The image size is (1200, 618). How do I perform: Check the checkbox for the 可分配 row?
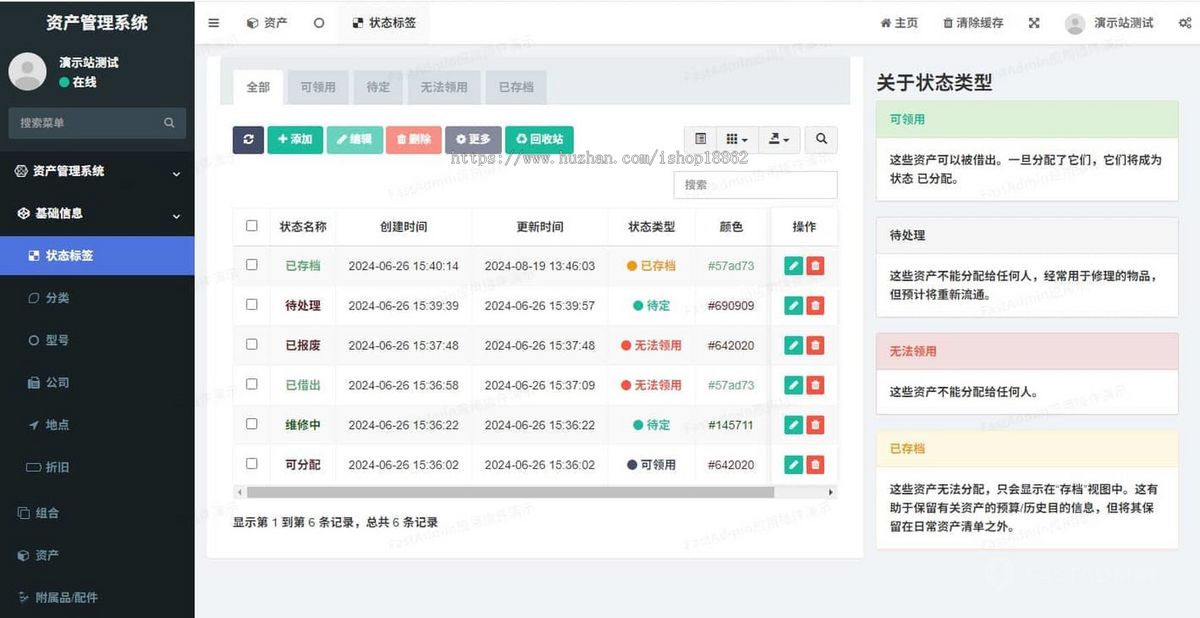251,464
